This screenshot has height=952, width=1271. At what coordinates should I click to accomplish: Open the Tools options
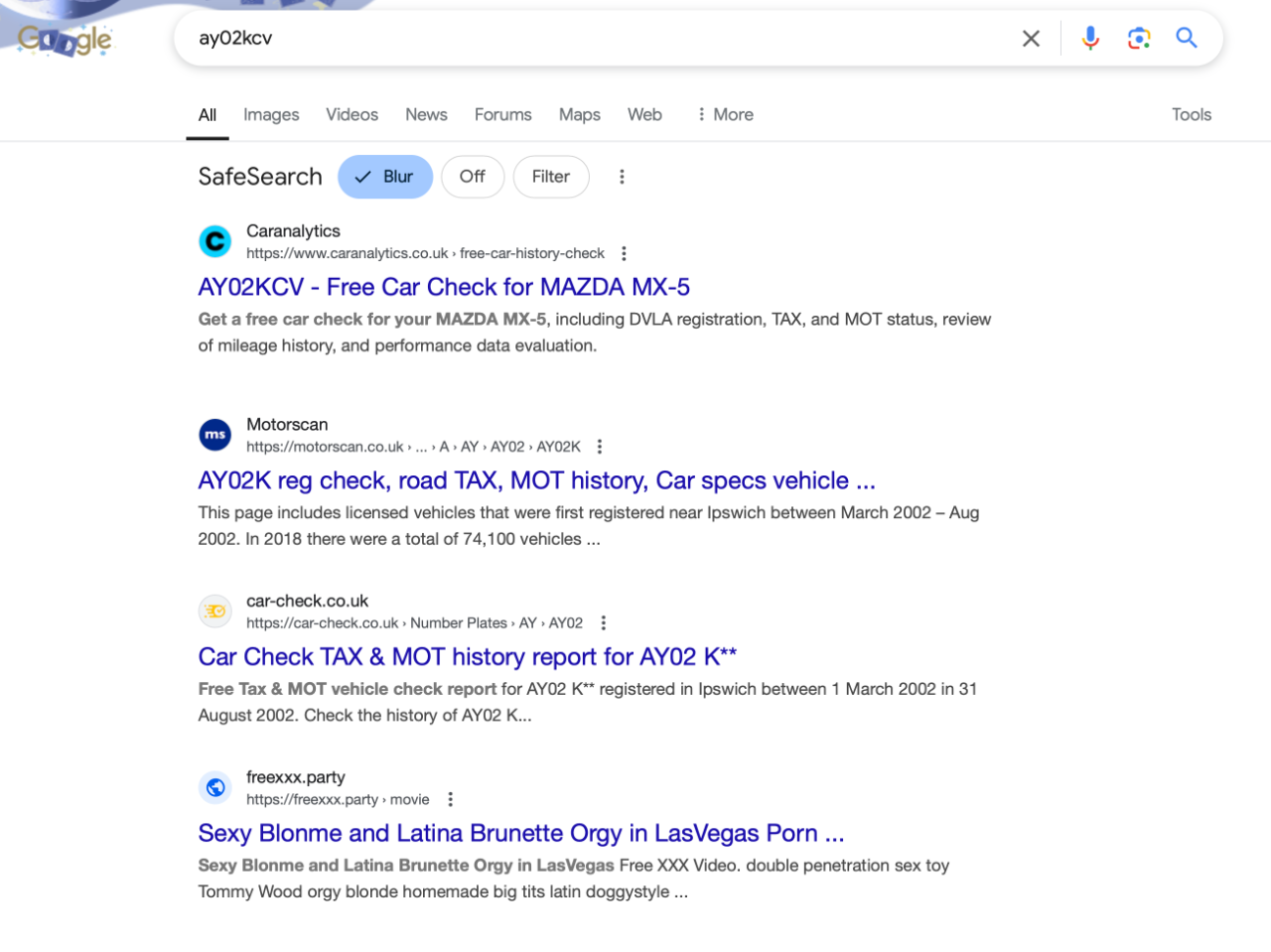[x=1192, y=114]
